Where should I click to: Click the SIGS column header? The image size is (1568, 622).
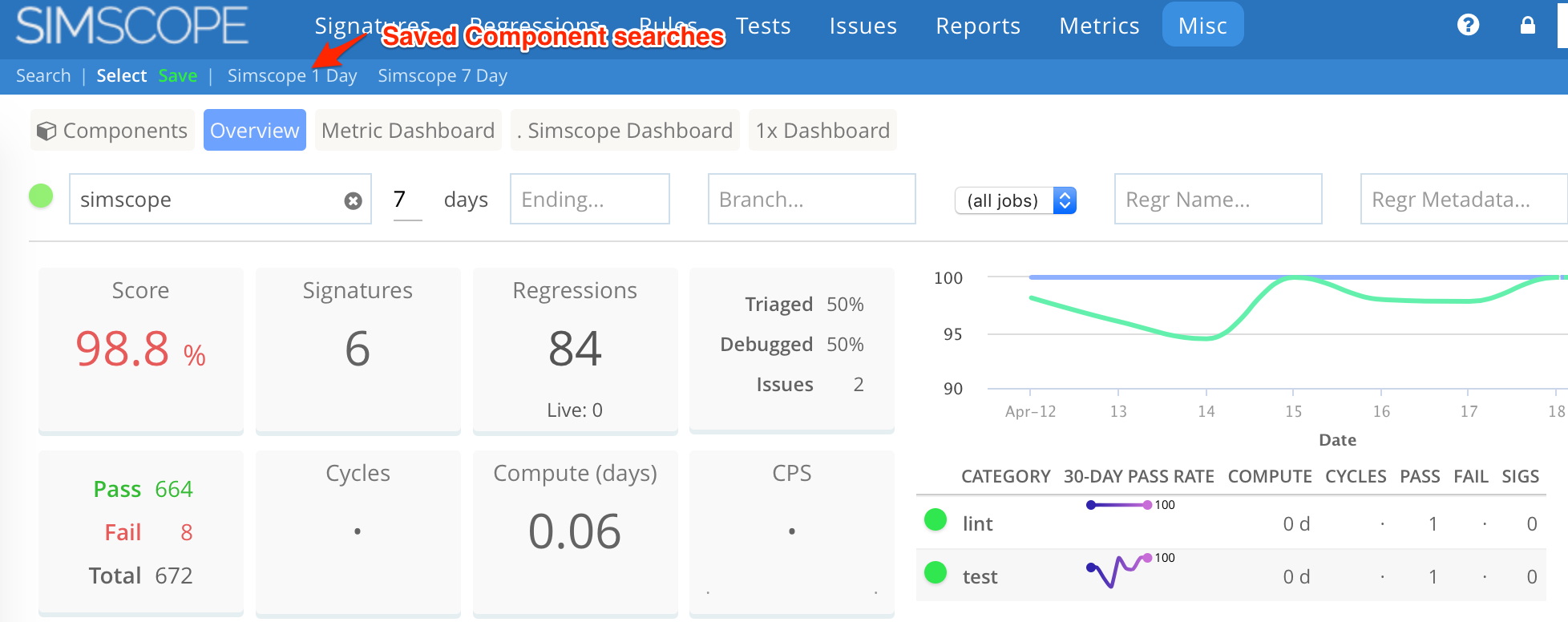pyautogui.click(x=1520, y=477)
